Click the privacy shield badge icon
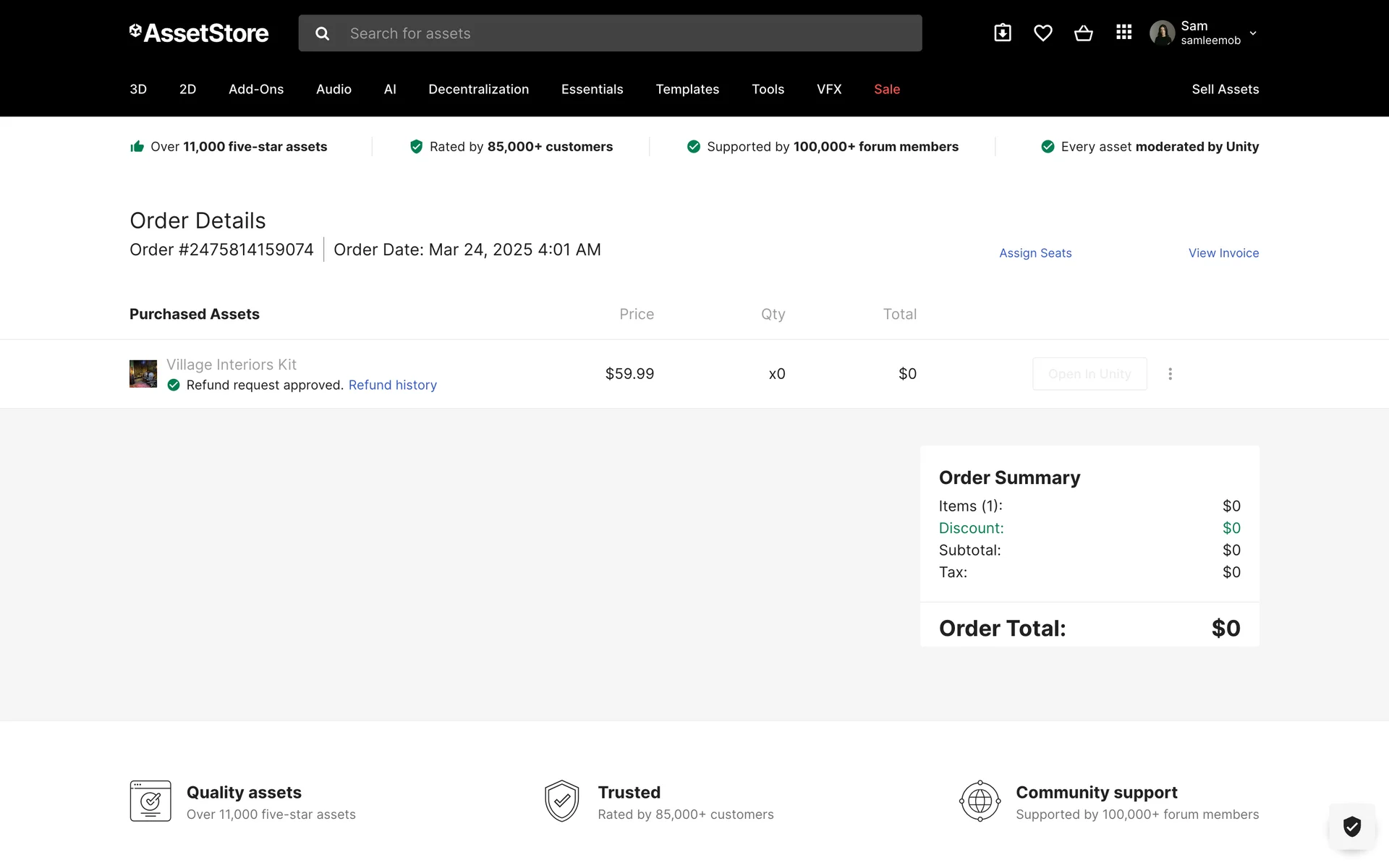 click(1351, 825)
